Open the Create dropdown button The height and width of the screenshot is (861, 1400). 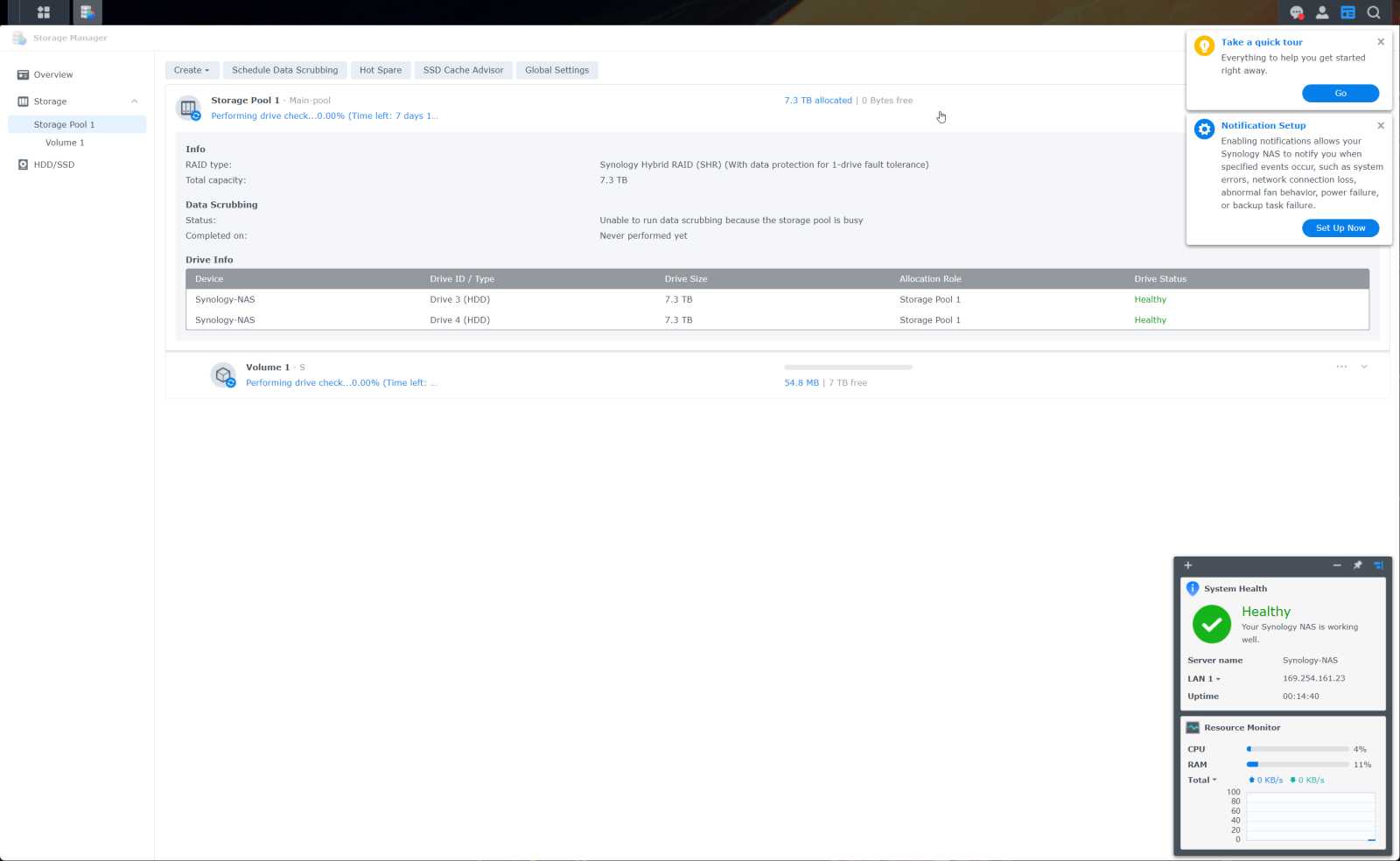click(x=192, y=70)
